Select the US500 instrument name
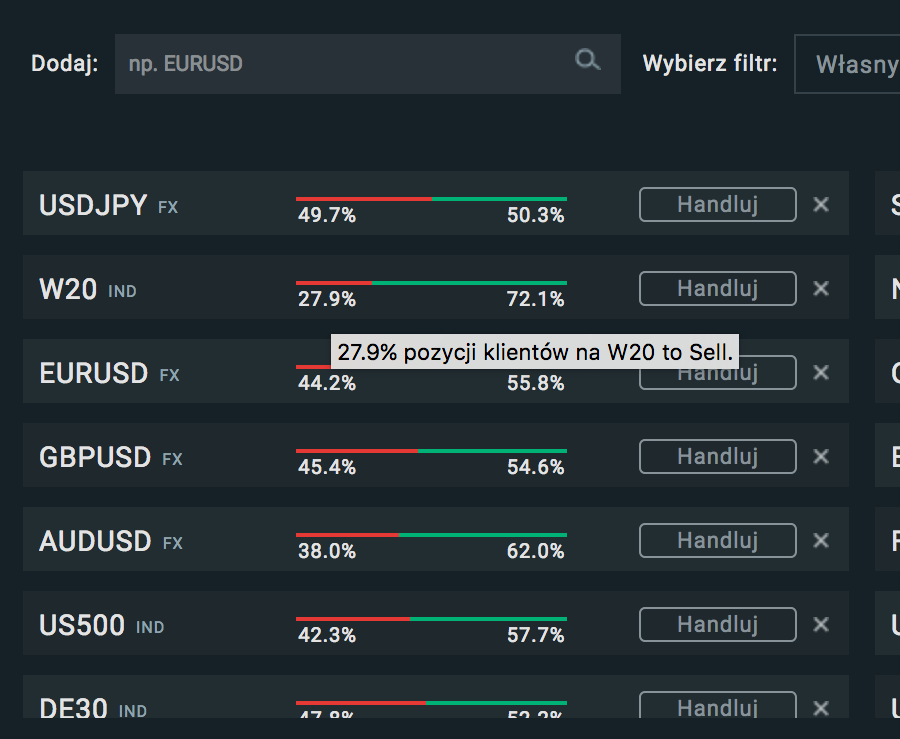The width and height of the screenshot is (900, 739). click(82, 625)
